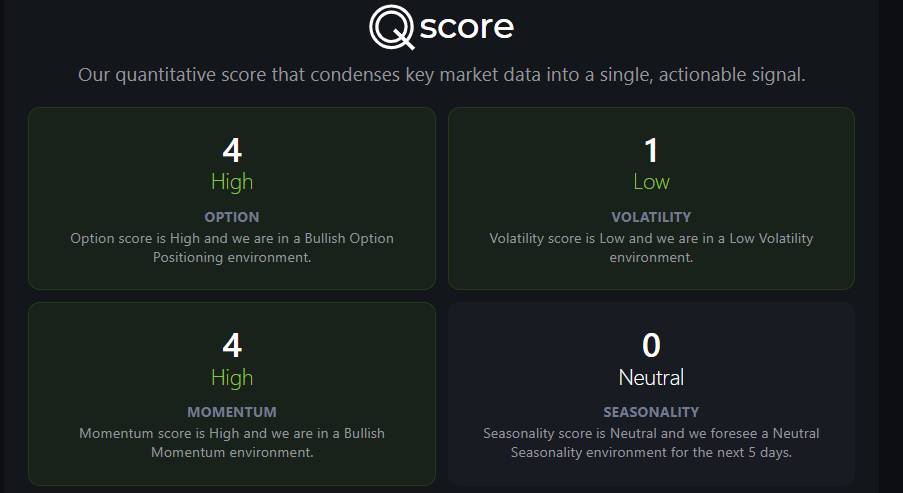Click the green Low label under Volatility

651,182
